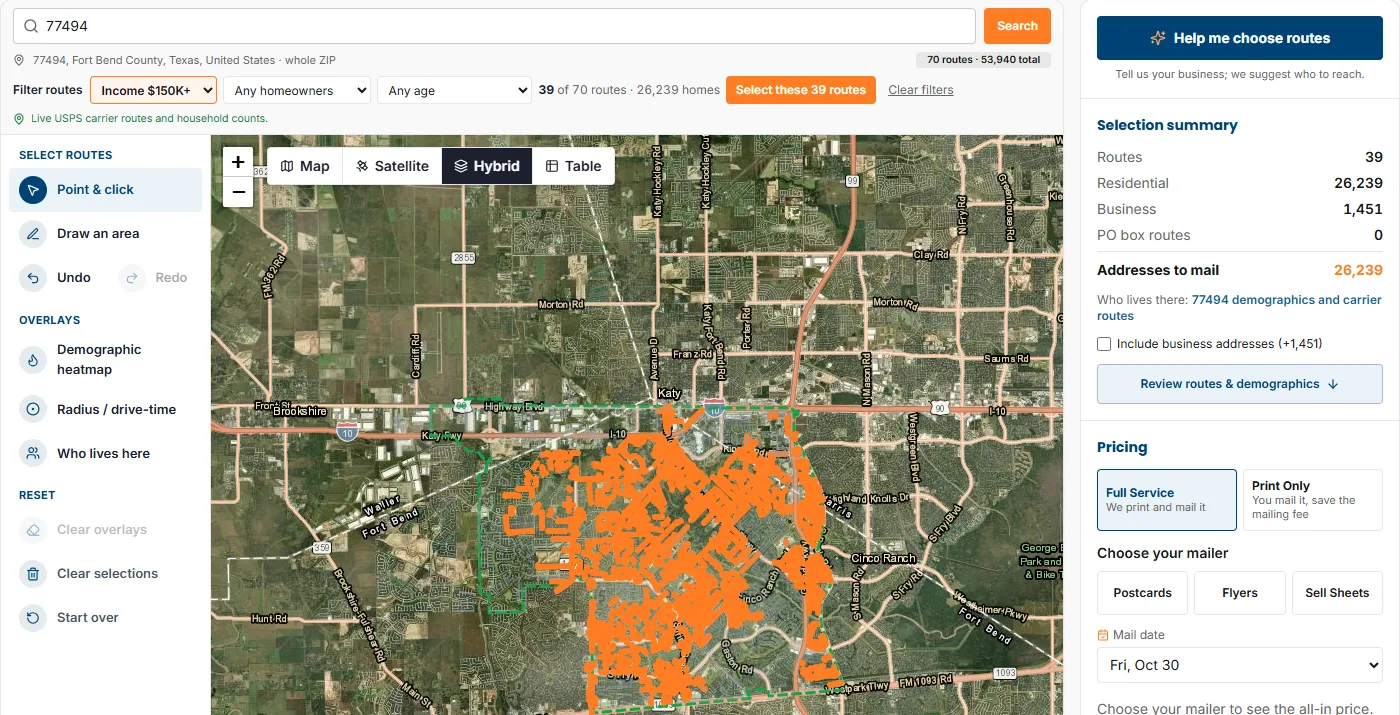Click the down arrow in Review routes button
The width and height of the screenshot is (1400, 715).
coord(1333,384)
